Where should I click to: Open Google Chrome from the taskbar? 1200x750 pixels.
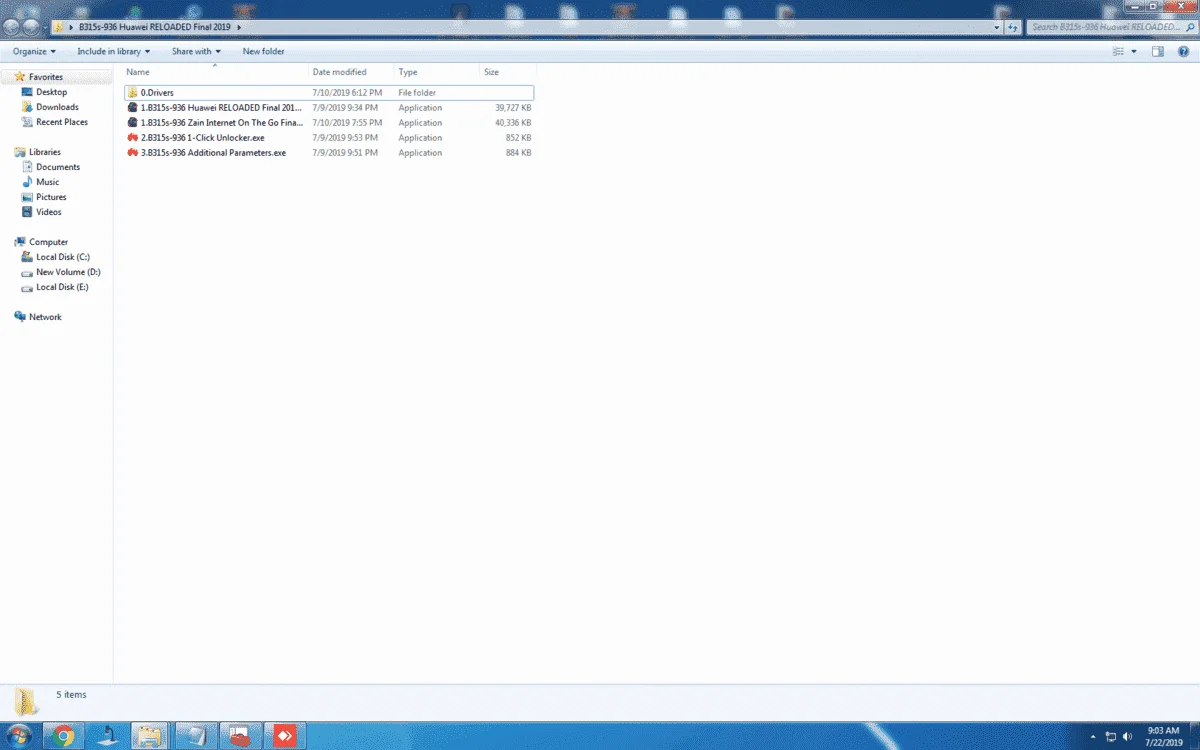[63, 736]
